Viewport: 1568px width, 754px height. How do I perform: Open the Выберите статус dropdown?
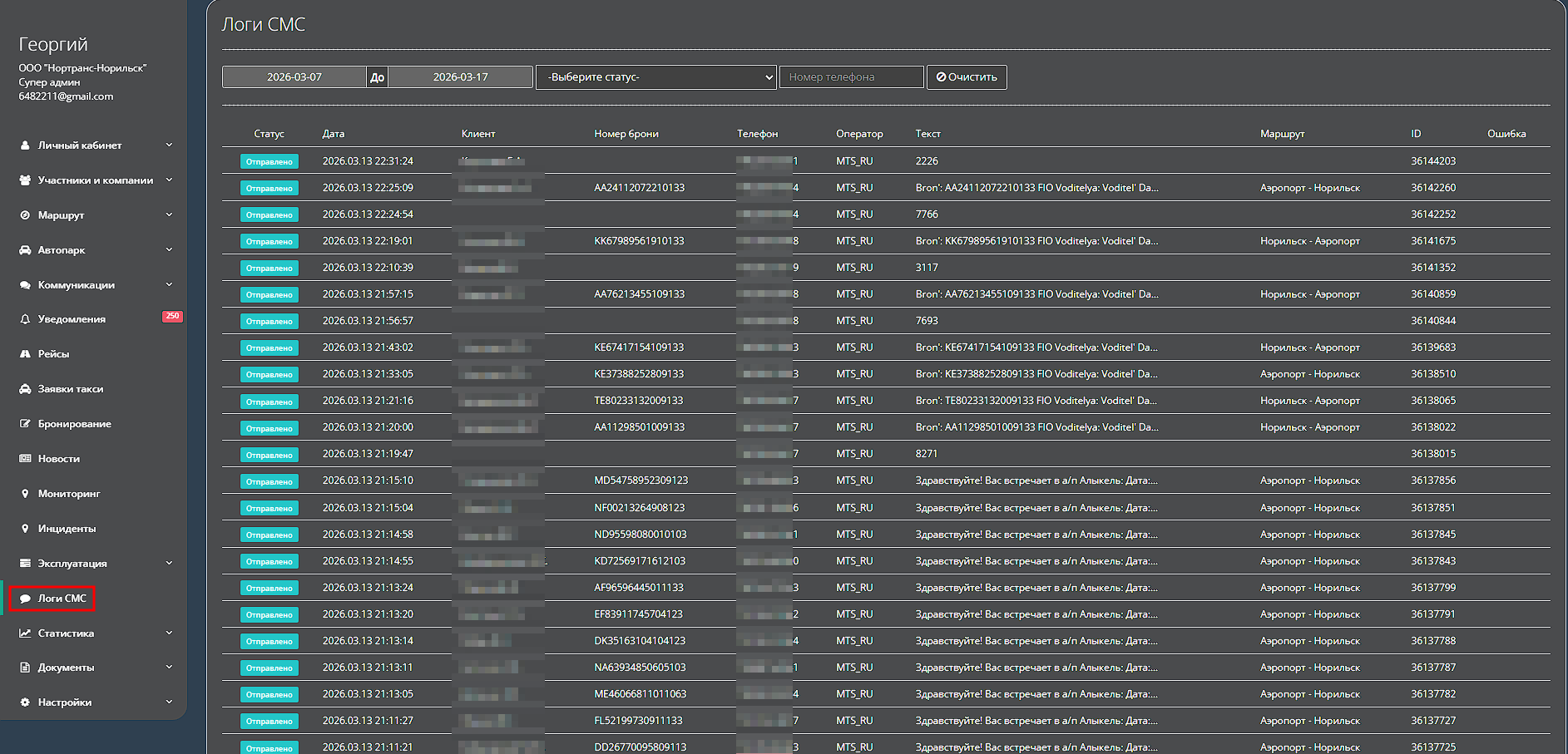click(x=655, y=77)
